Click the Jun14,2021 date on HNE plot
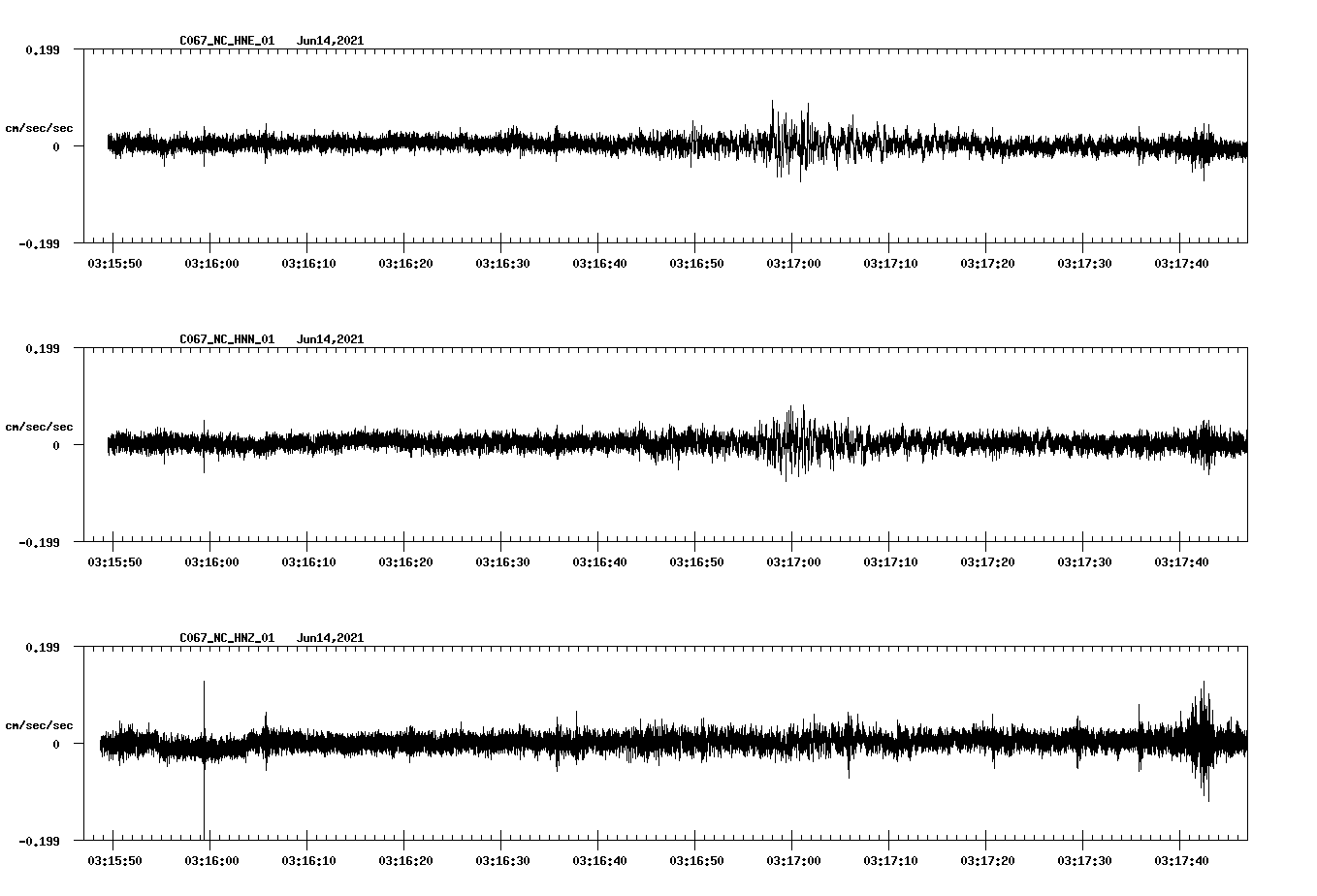 click(x=330, y=41)
